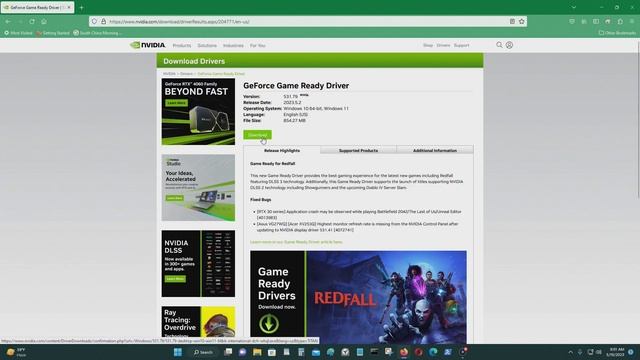Click the version number 531.79
The height and width of the screenshot is (360, 640).
(x=291, y=97)
